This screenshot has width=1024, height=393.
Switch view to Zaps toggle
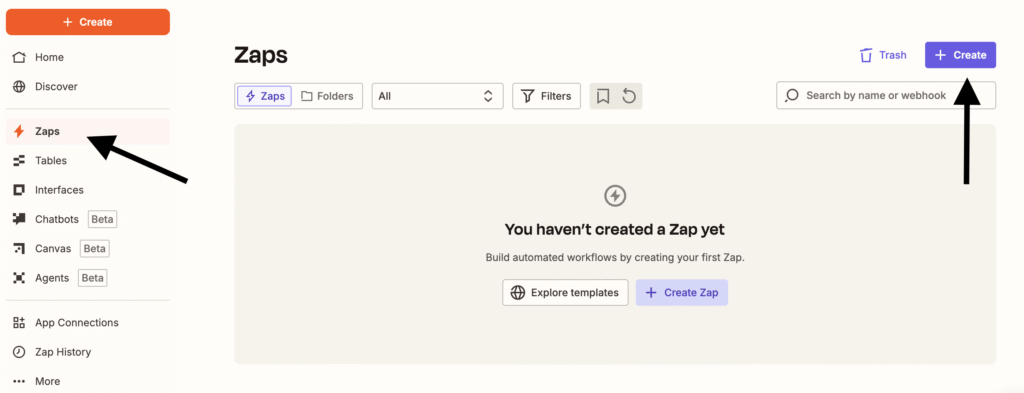[x=264, y=96]
